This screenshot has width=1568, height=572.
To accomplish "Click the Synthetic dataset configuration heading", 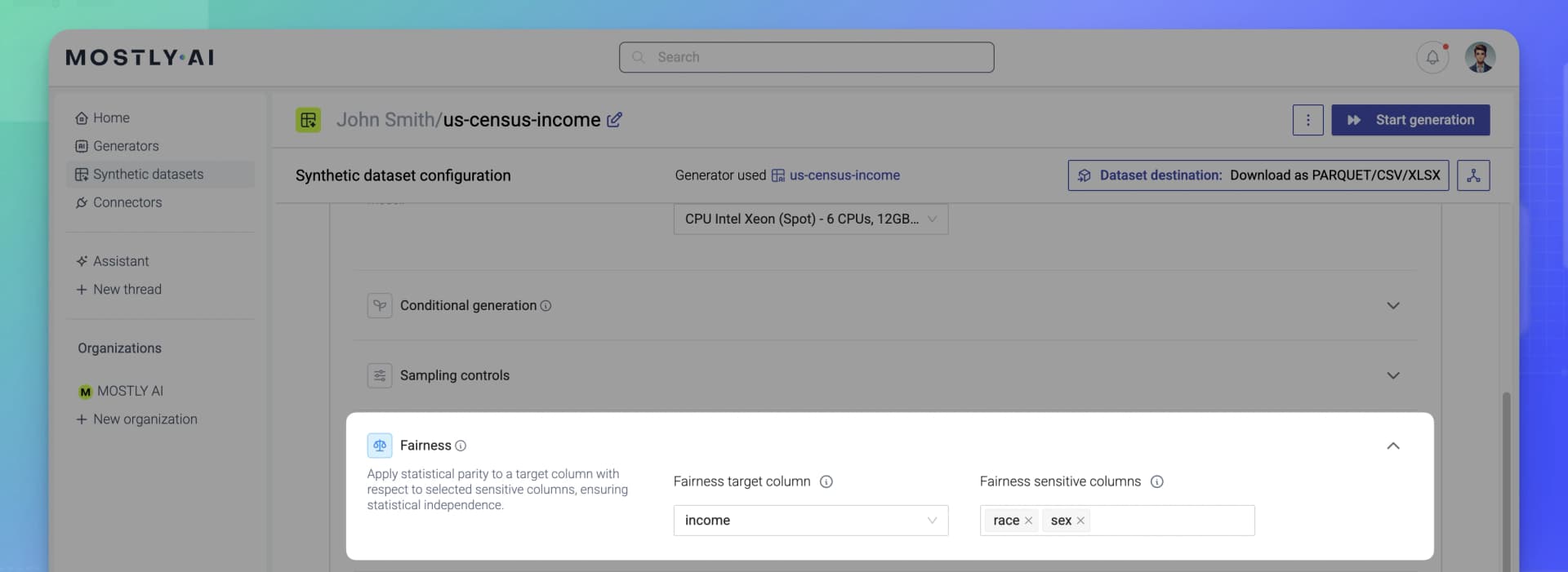I will click(x=403, y=175).
